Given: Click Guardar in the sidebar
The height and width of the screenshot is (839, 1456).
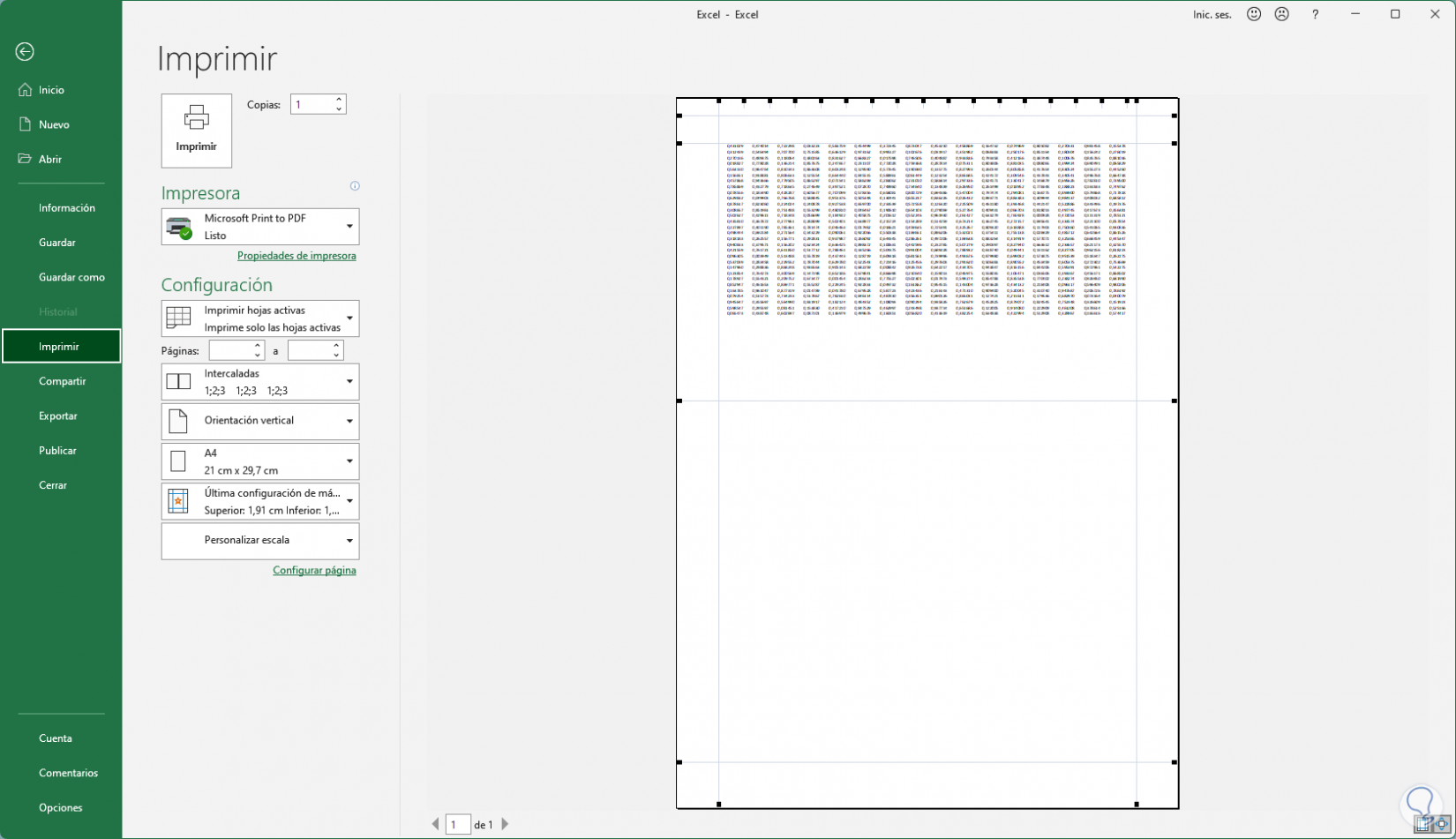Looking at the screenshot, I should coord(61,242).
